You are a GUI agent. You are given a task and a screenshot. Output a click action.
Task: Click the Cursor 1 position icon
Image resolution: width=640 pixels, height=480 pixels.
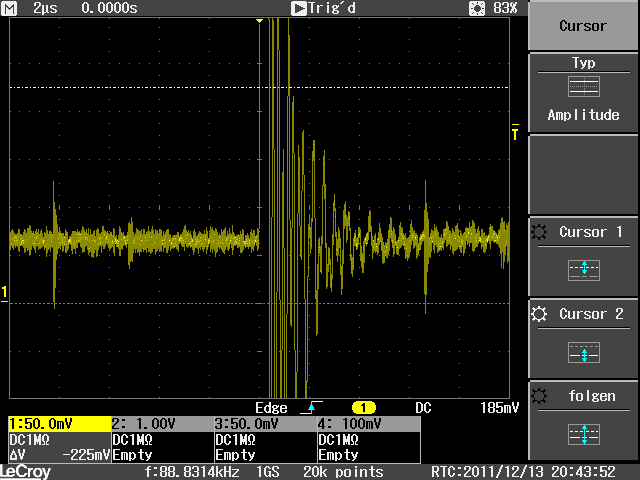pyautogui.click(x=583, y=268)
